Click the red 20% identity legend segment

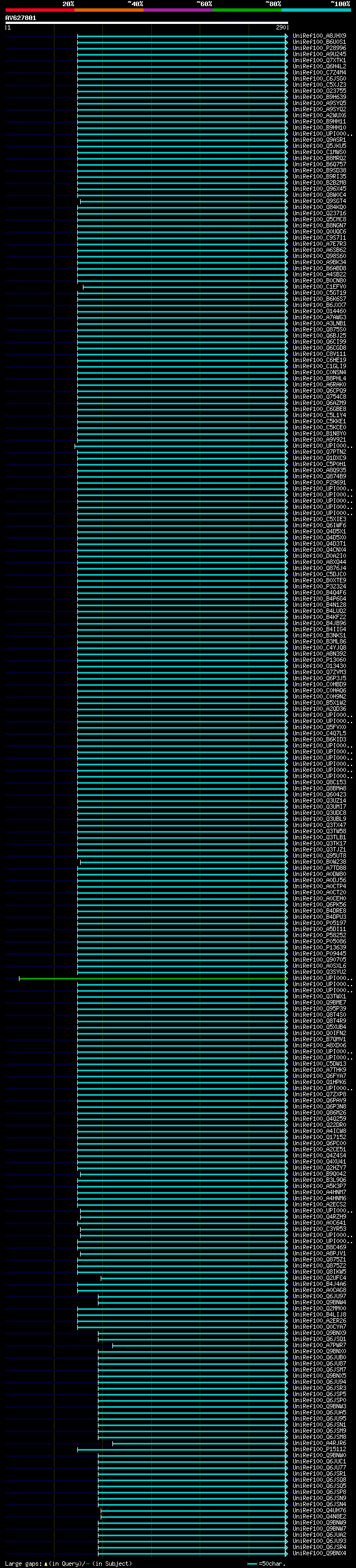[x=39, y=11]
